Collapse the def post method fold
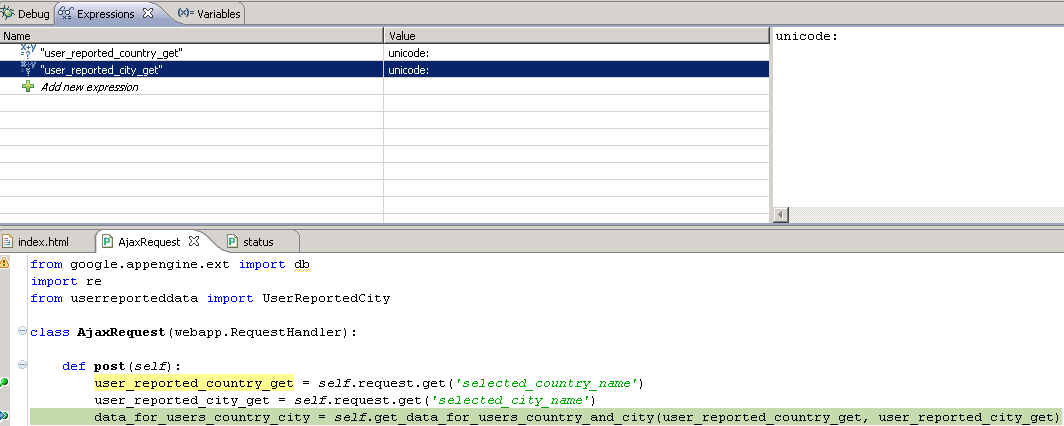 click(22, 365)
